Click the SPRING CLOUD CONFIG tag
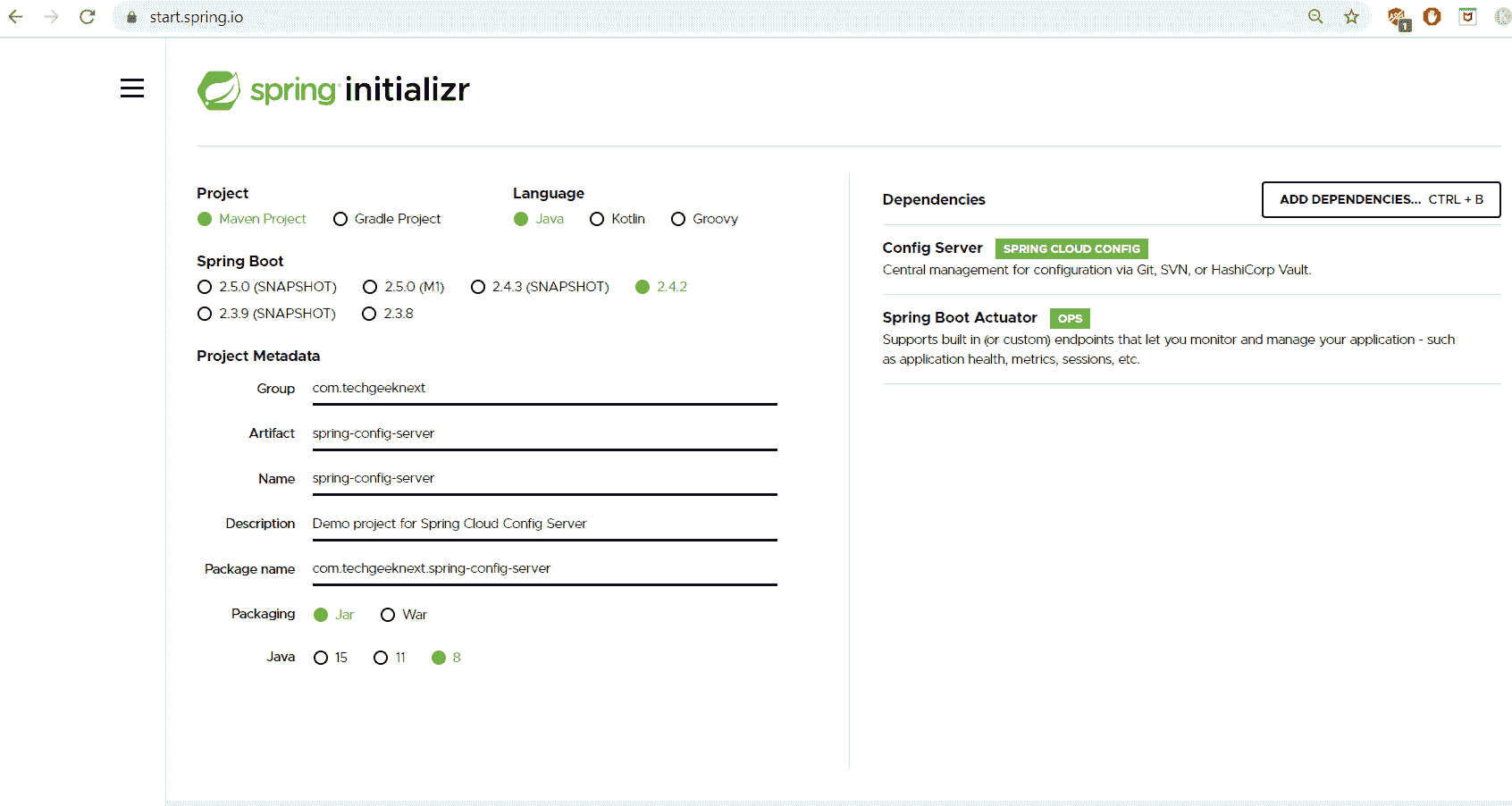1512x806 pixels. click(1071, 249)
